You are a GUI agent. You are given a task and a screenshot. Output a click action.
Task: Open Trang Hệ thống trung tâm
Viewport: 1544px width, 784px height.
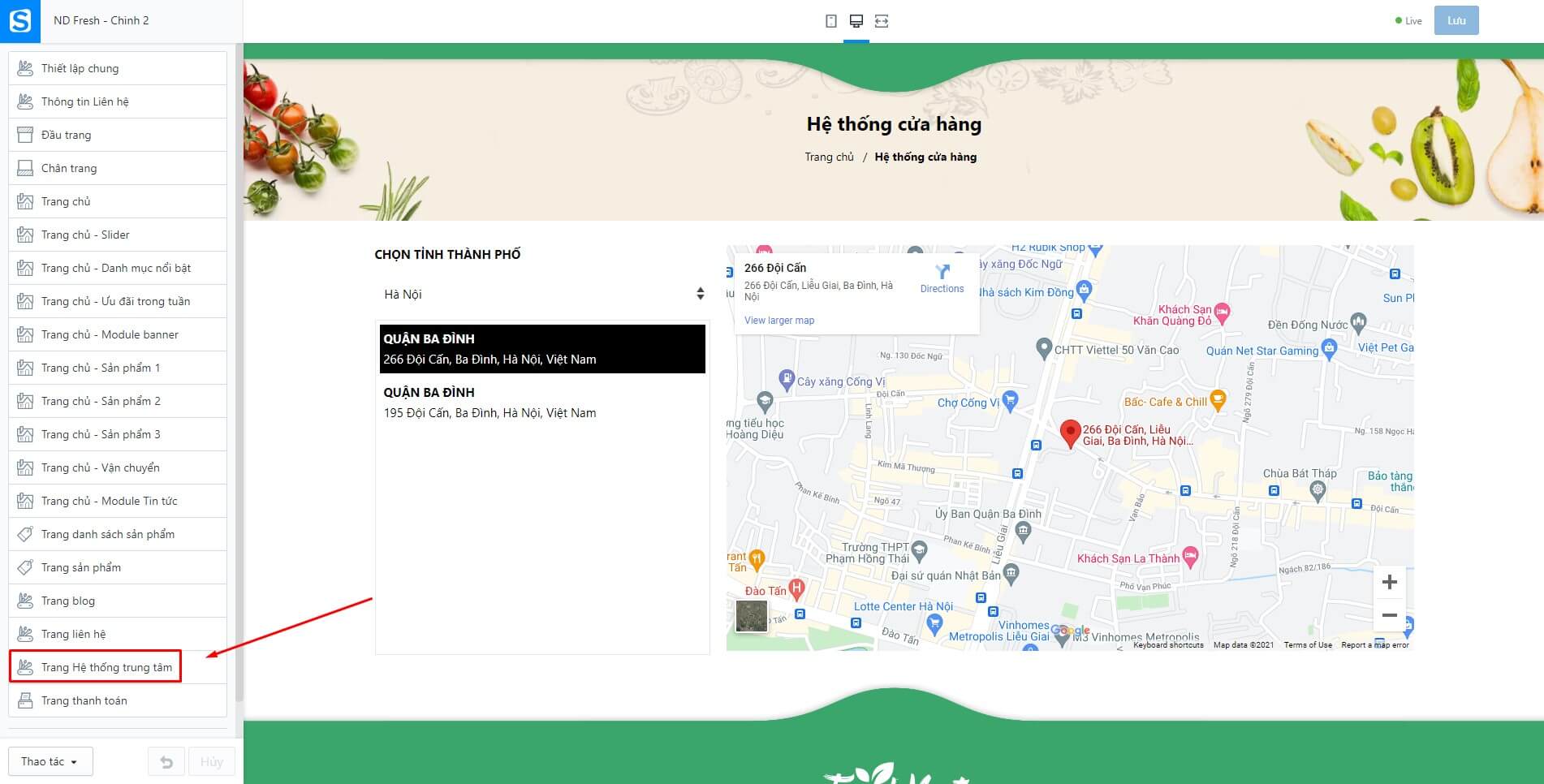pos(118,667)
